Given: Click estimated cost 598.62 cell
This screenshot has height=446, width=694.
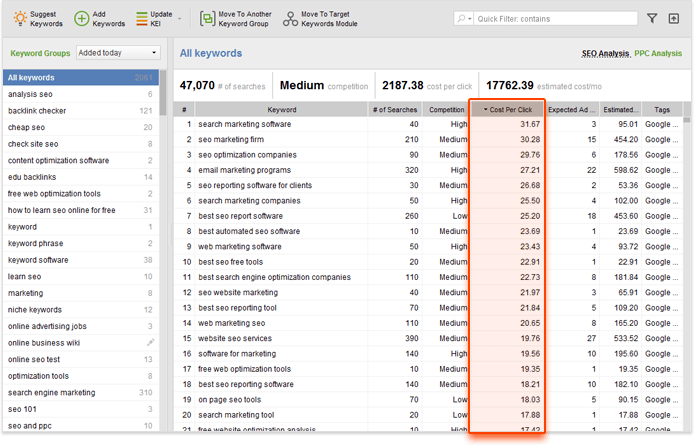Looking at the screenshot, I should pyautogui.click(x=620, y=170).
